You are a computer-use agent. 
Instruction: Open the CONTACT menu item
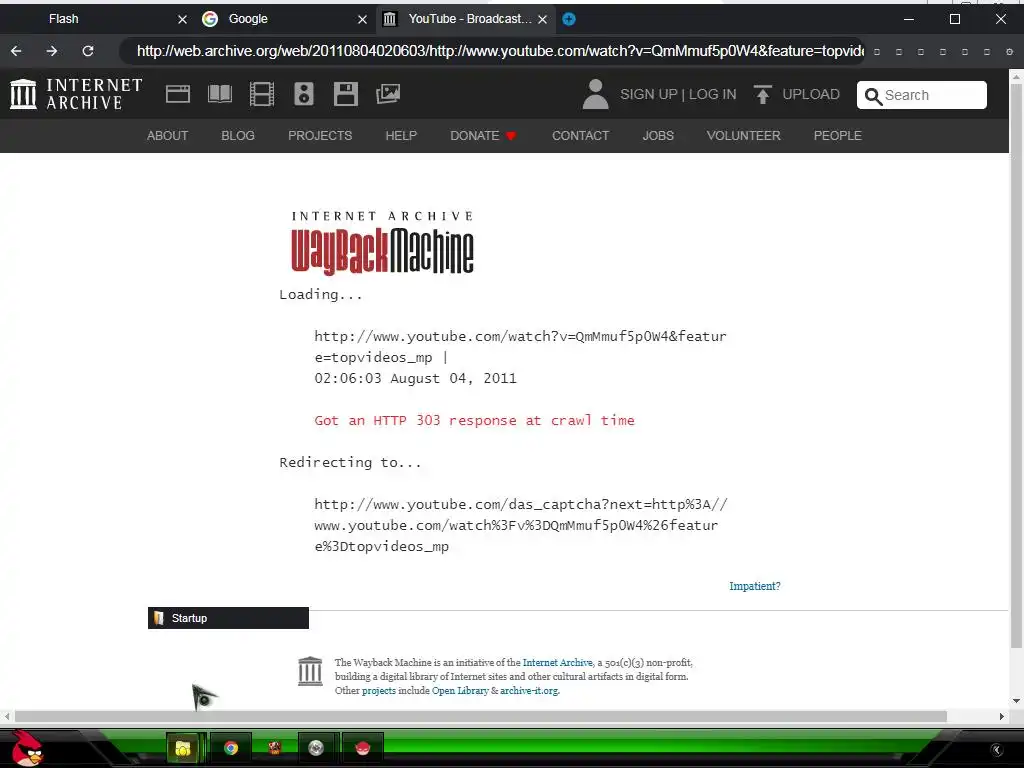581,136
